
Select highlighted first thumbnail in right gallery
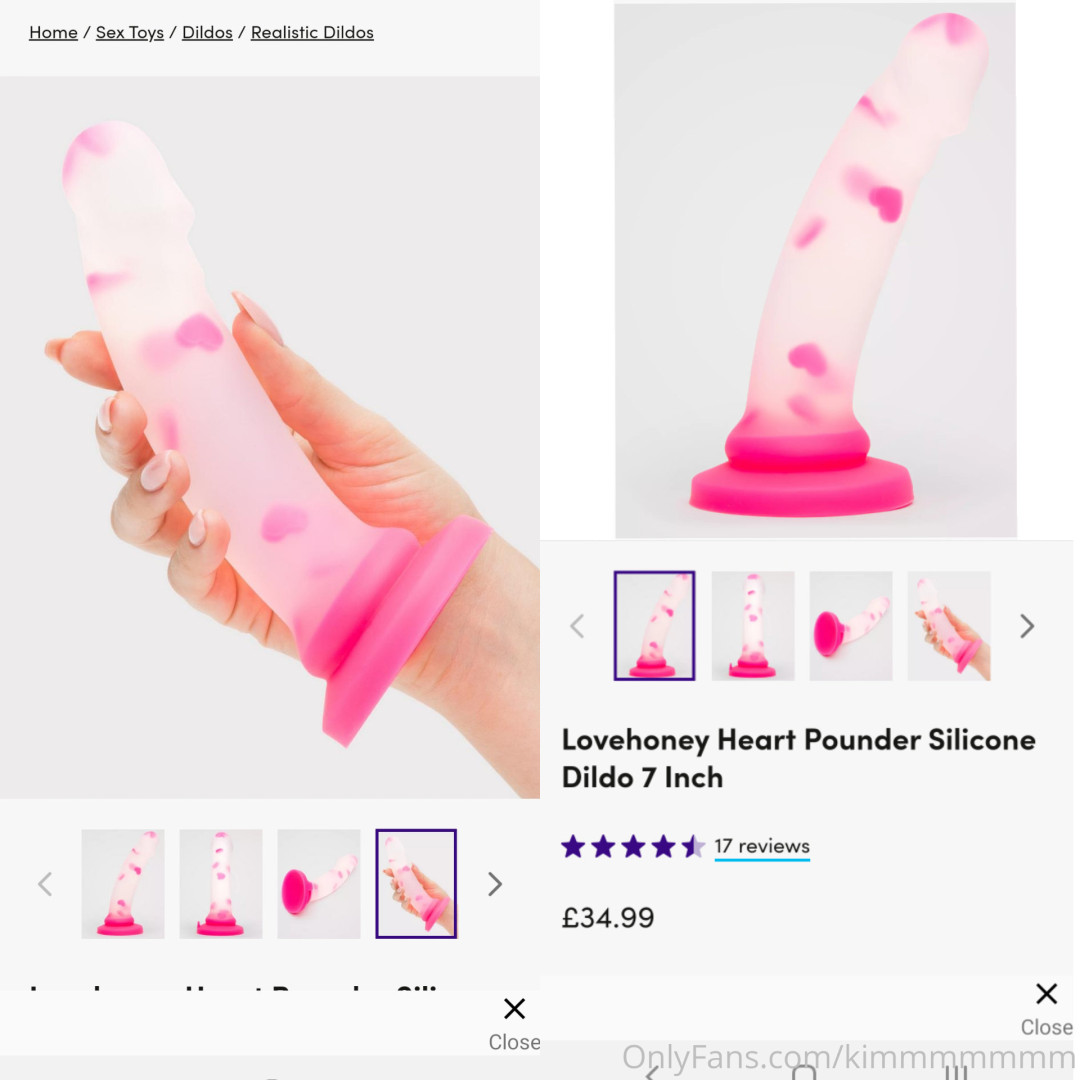point(654,625)
